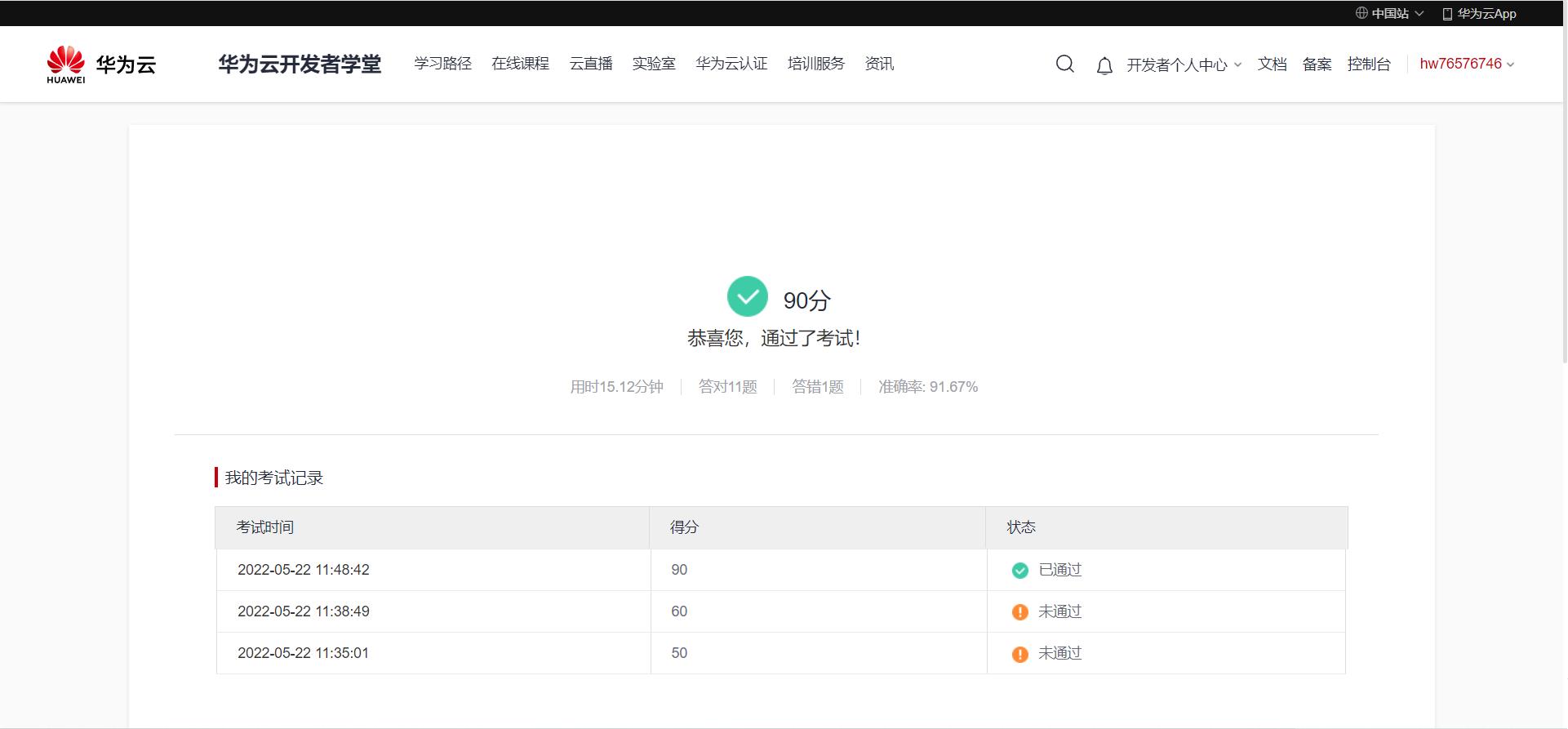1568x729 pixels.
Task: Open the hw76576746 account dropdown
Action: (x=1467, y=64)
